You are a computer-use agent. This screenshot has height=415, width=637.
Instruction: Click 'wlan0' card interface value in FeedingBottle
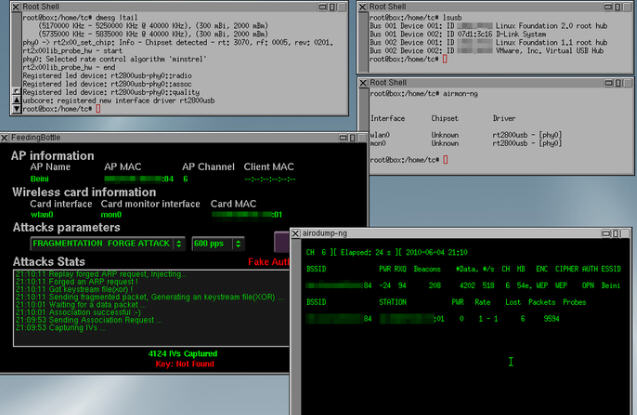42,214
